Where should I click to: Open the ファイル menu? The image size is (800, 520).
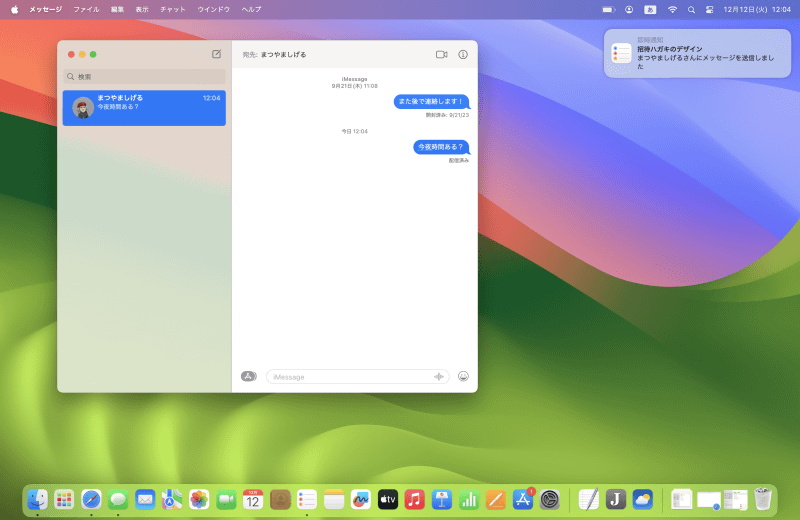(86, 9)
